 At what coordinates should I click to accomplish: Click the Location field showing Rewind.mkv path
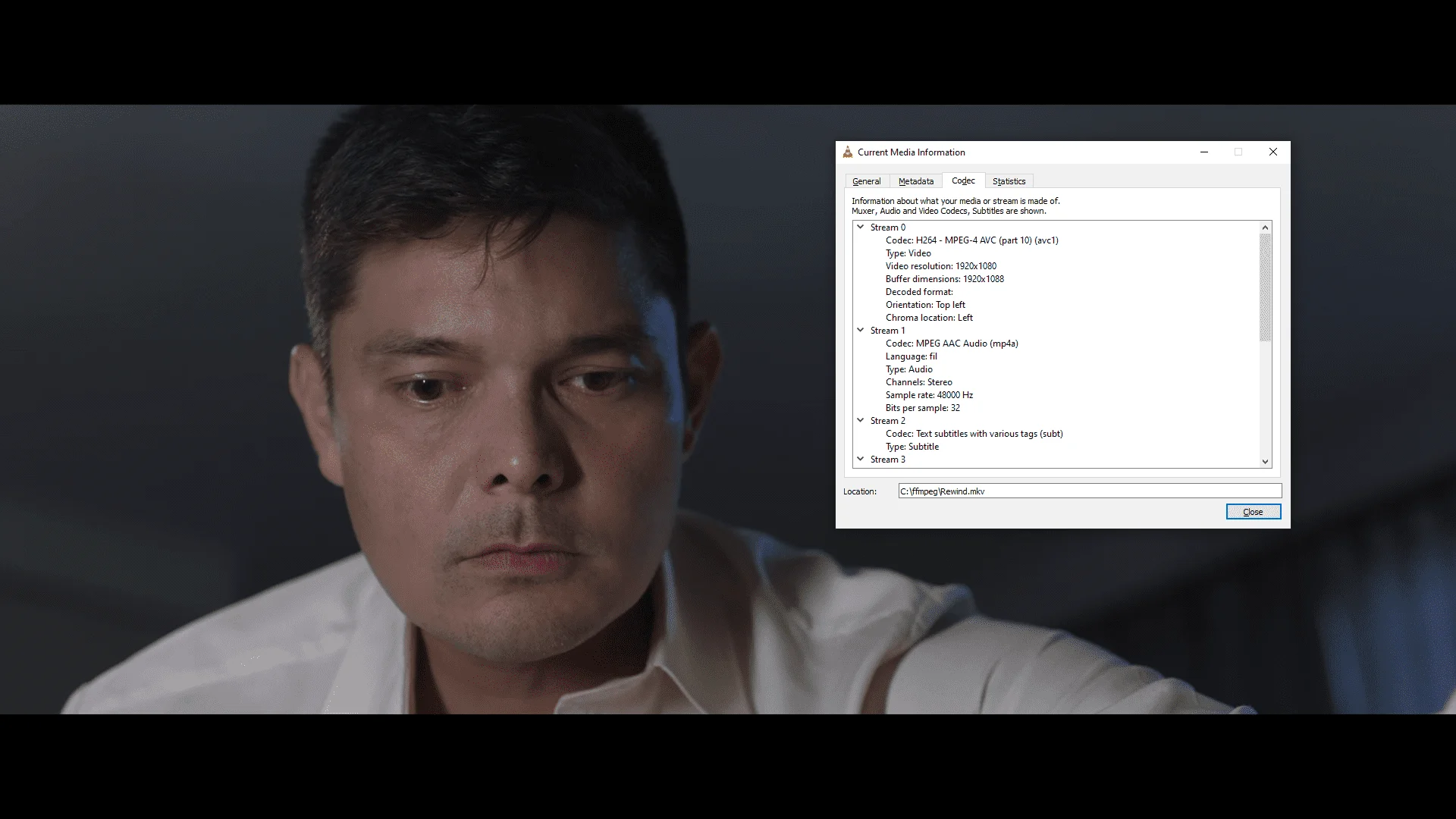tap(1090, 491)
